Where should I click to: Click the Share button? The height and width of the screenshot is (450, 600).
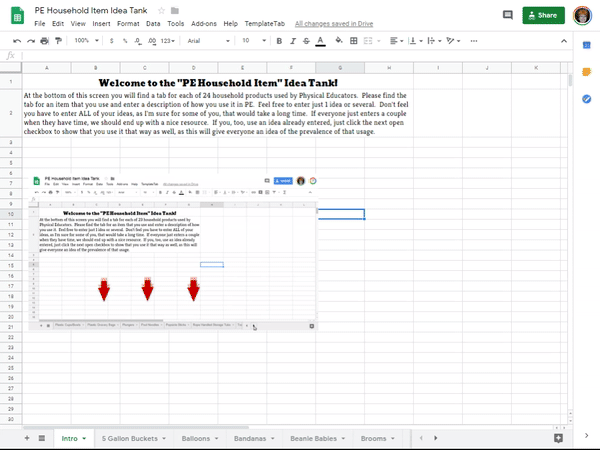[543, 15]
